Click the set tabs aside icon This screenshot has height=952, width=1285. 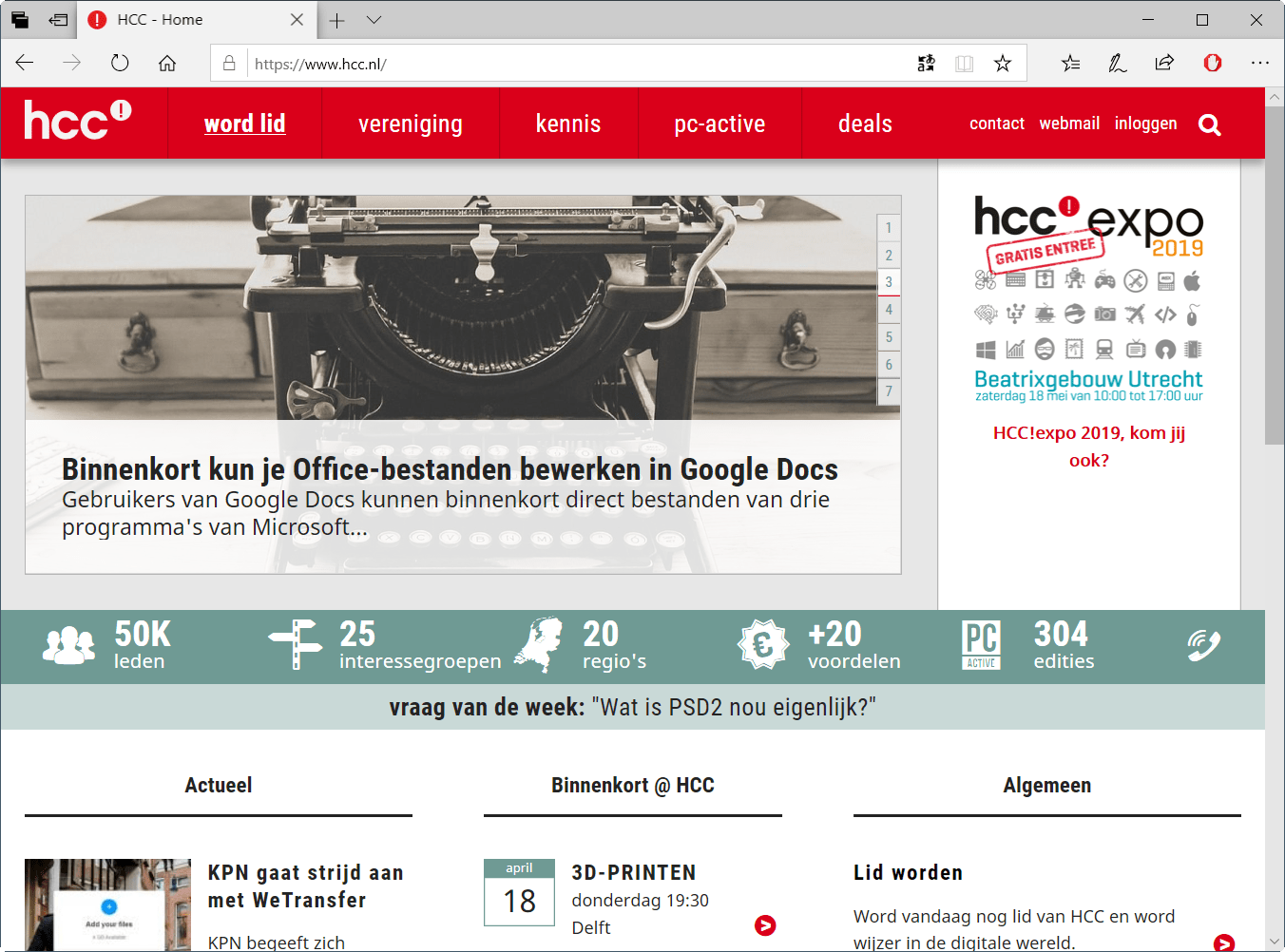[59, 19]
